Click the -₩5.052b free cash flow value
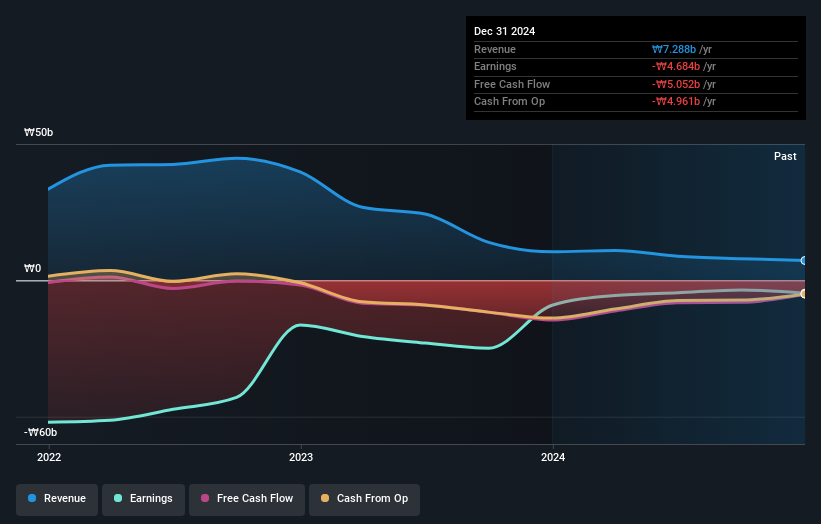Viewport: 821px width, 524px height. (x=676, y=84)
